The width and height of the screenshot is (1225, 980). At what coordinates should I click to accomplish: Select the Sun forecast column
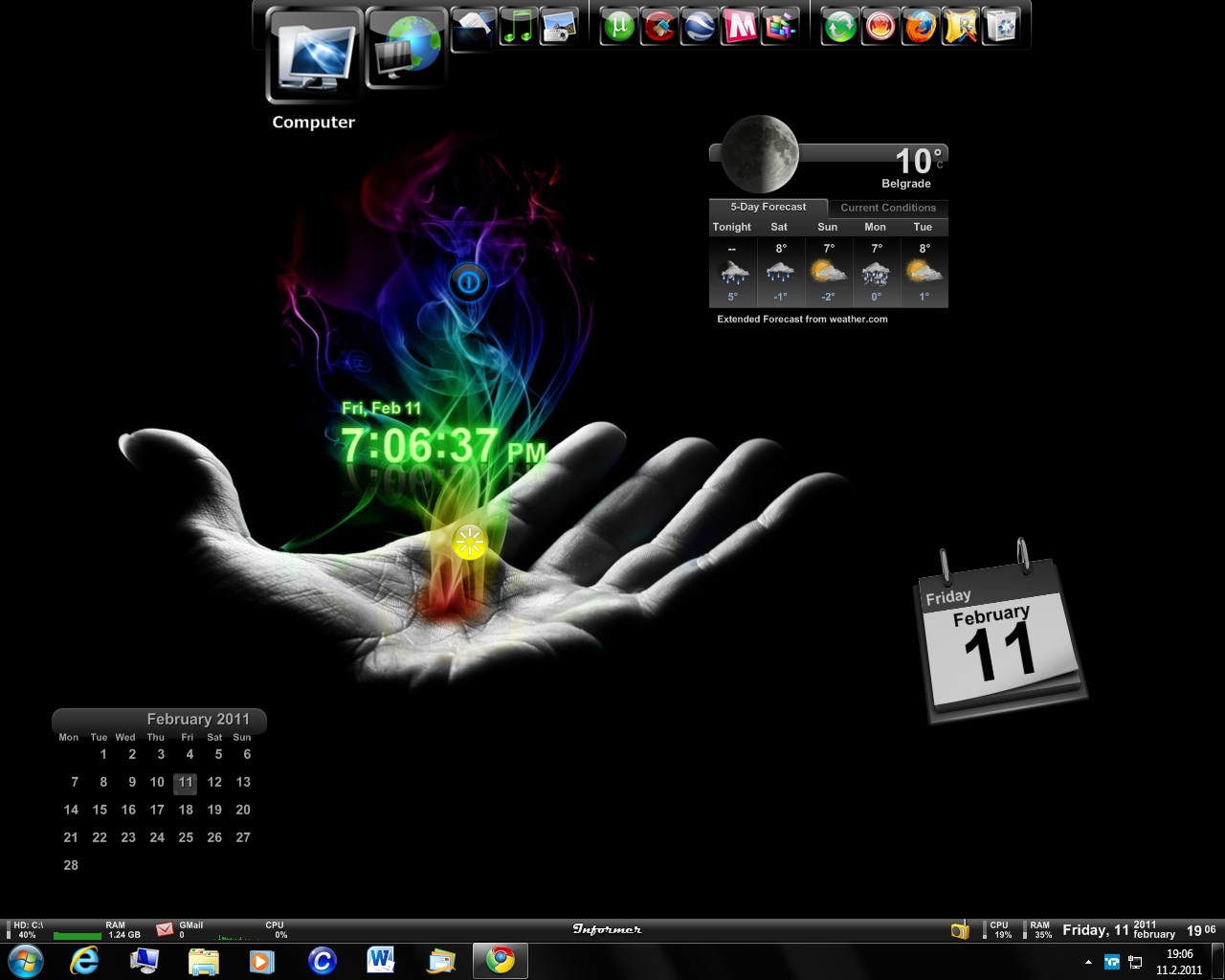coord(828,263)
